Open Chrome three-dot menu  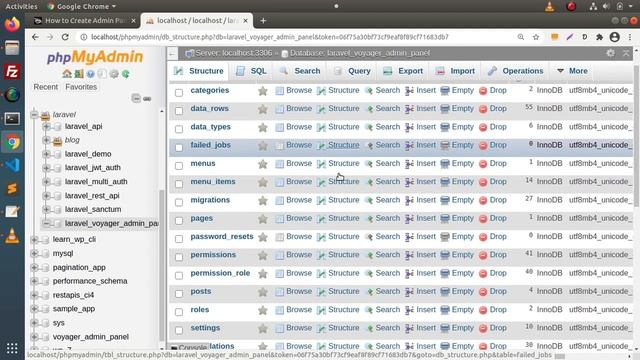click(630, 37)
